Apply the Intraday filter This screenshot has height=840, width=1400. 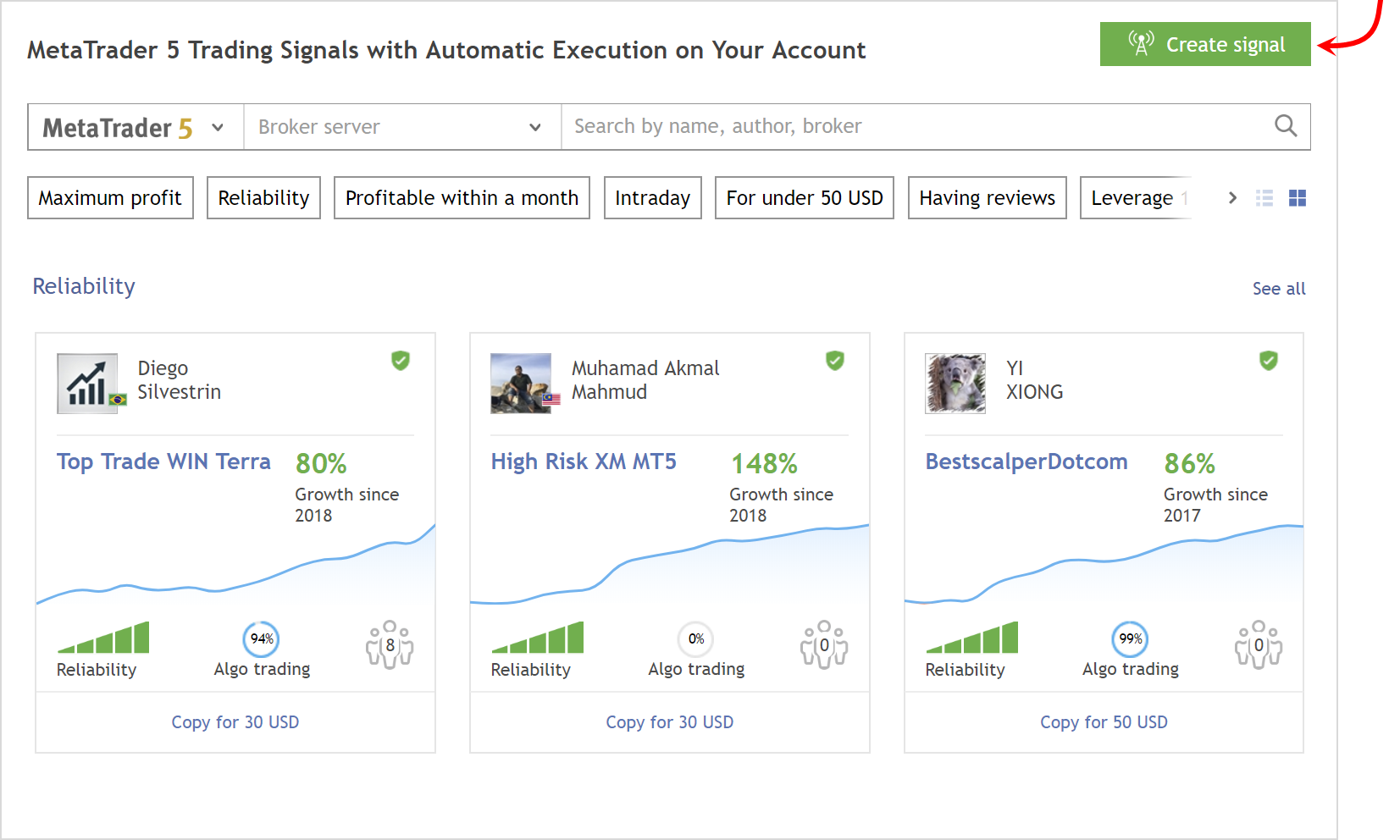(652, 198)
